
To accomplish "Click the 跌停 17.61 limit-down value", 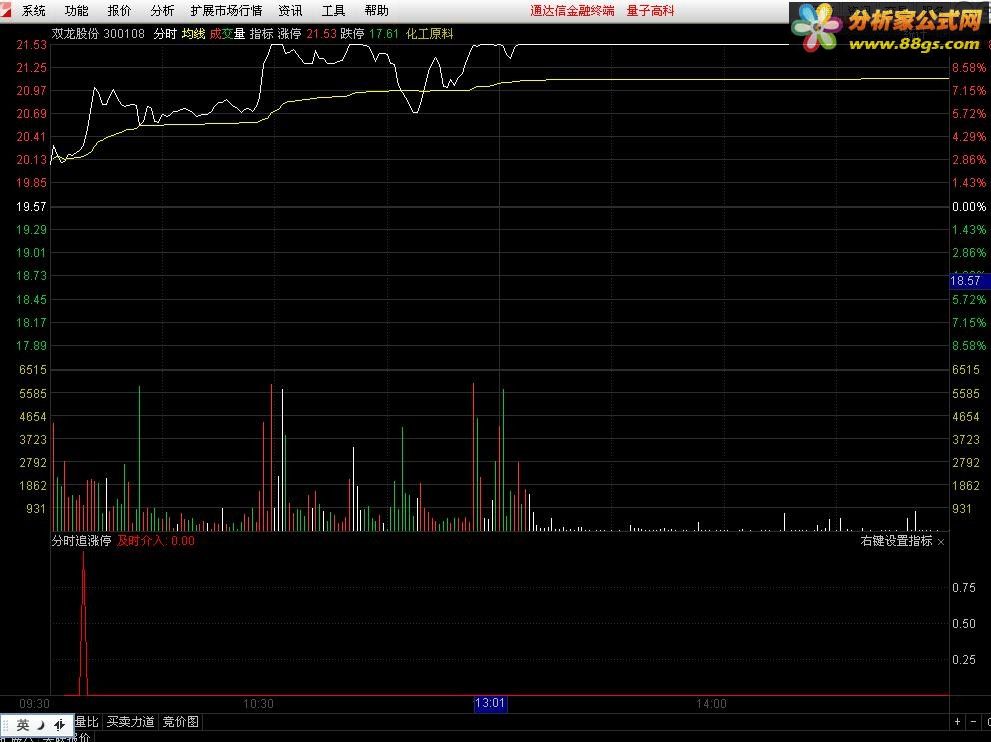I will pos(370,34).
